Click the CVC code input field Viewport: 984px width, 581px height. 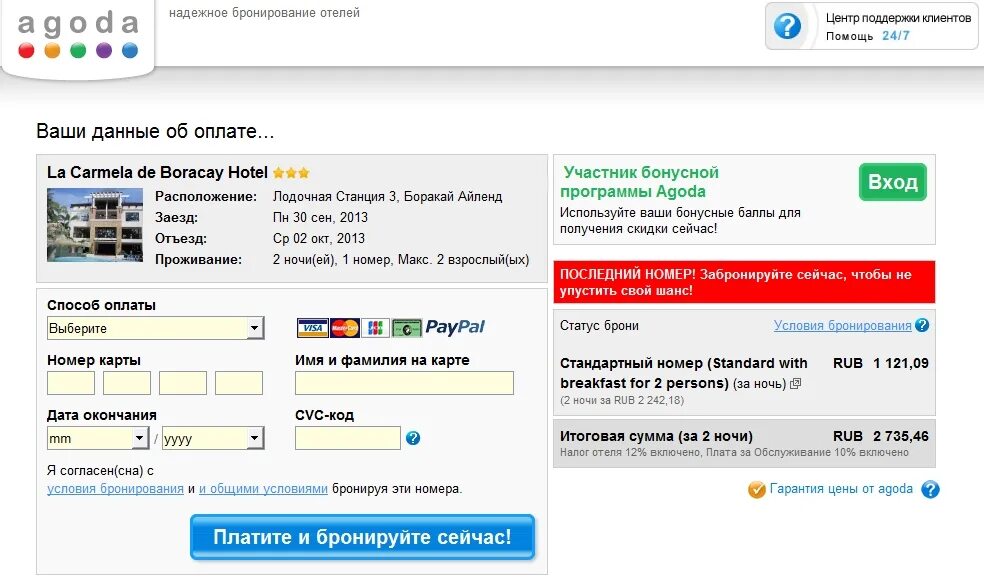click(x=348, y=438)
